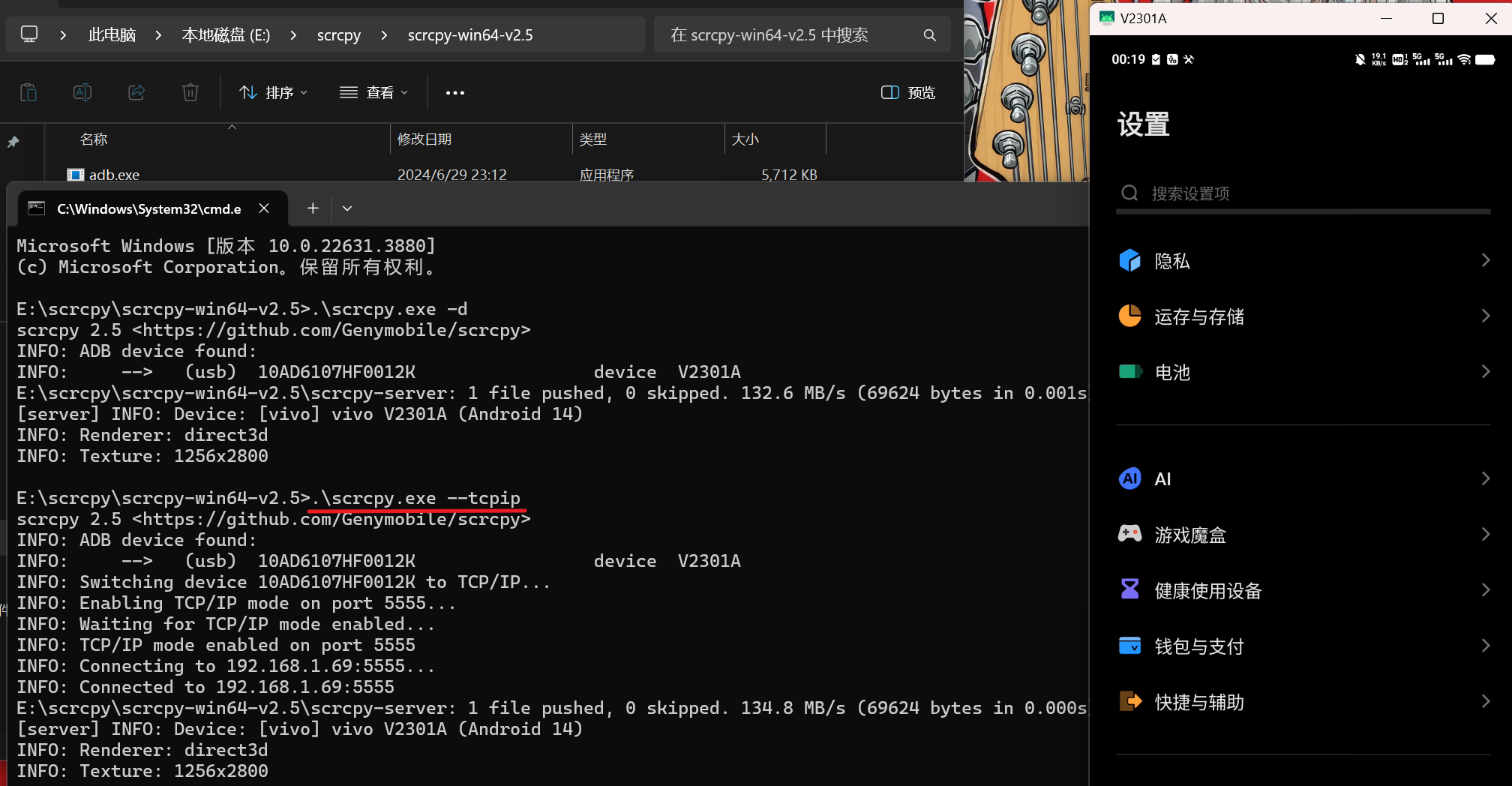Expand chevron after 此电脑 in breadcrumb
Image resolution: width=1512 pixels, height=786 pixels.
(158, 35)
